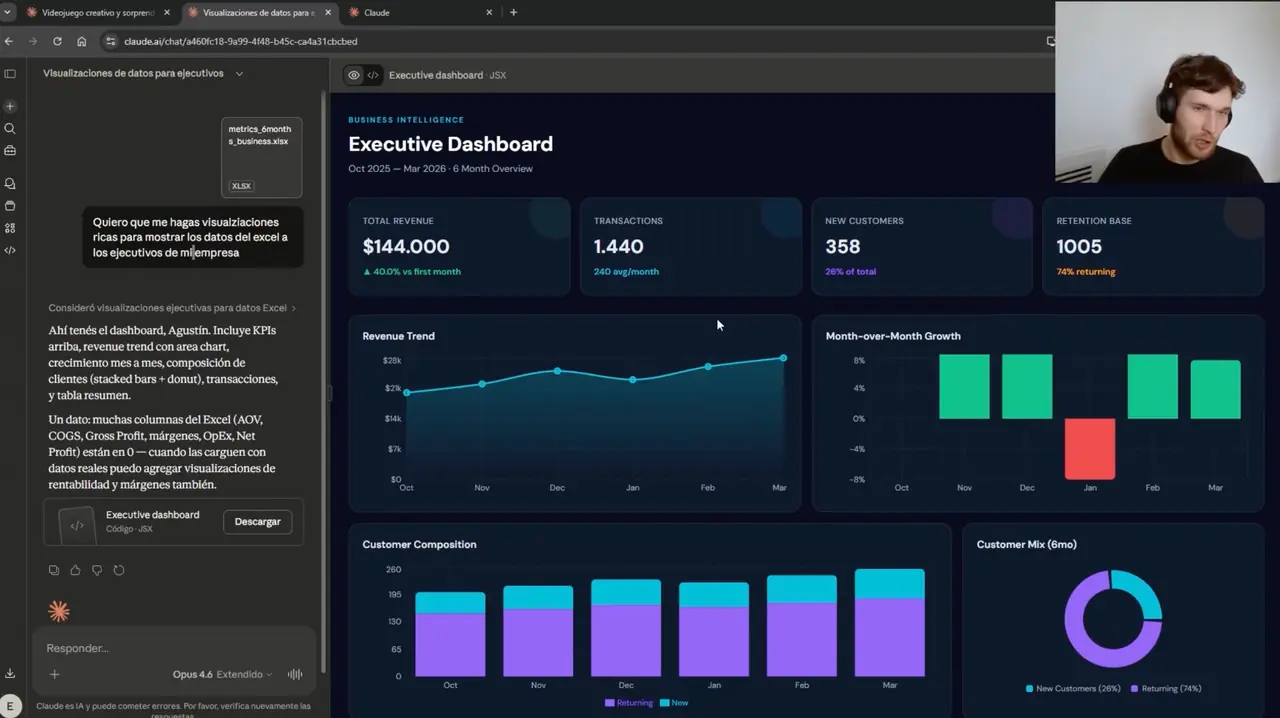This screenshot has width=1280, height=718.
Task: Close the 'Claude' browser tab
Action: tap(489, 12)
